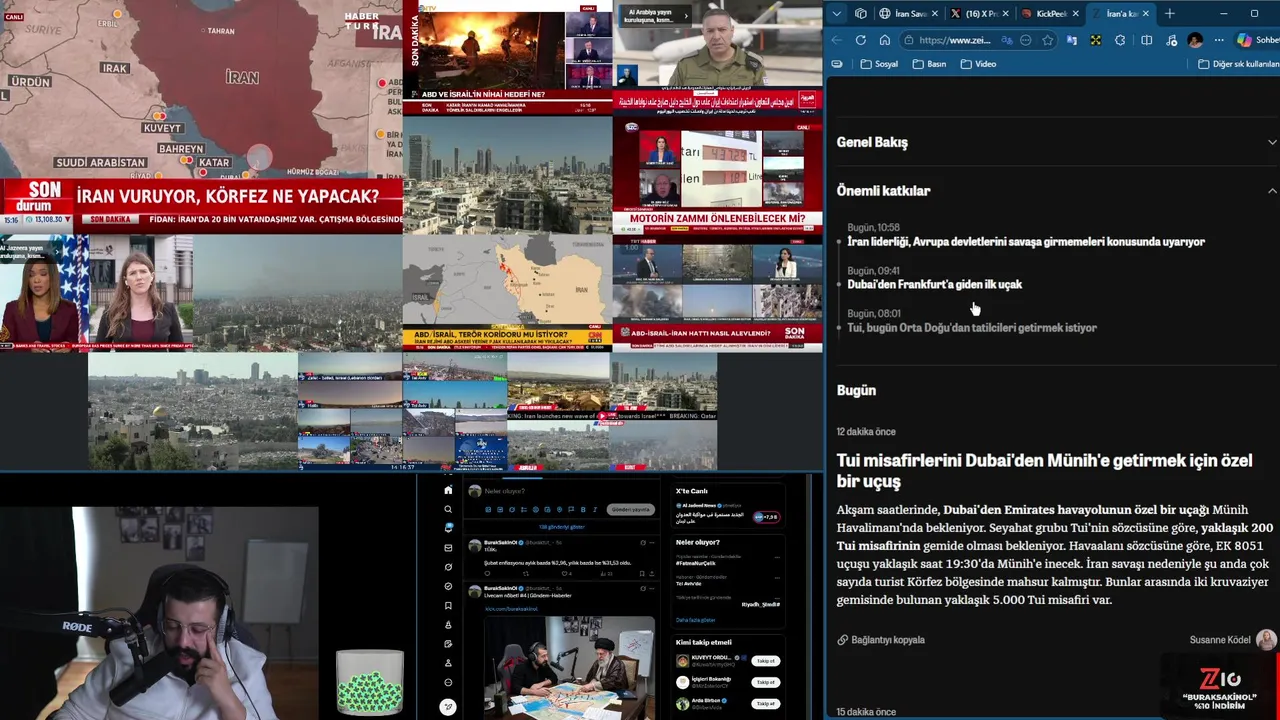Open more options on Şubat enflasyonu post
Viewport: 1280px width, 720px height.
tap(652, 542)
